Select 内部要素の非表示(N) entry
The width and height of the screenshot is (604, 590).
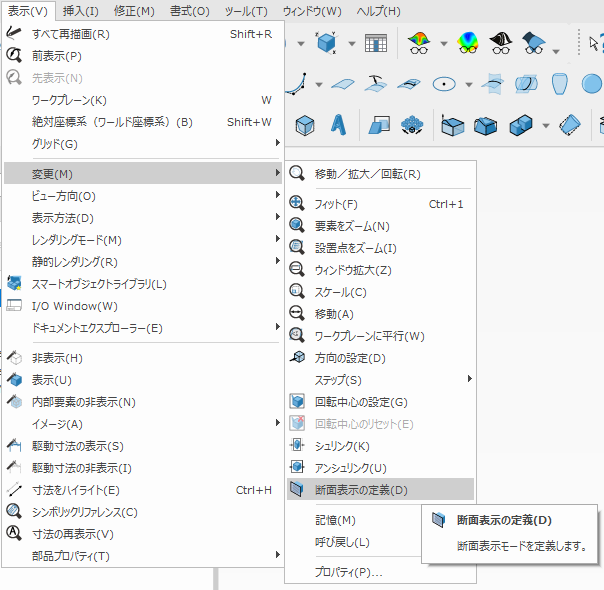(x=143, y=402)
